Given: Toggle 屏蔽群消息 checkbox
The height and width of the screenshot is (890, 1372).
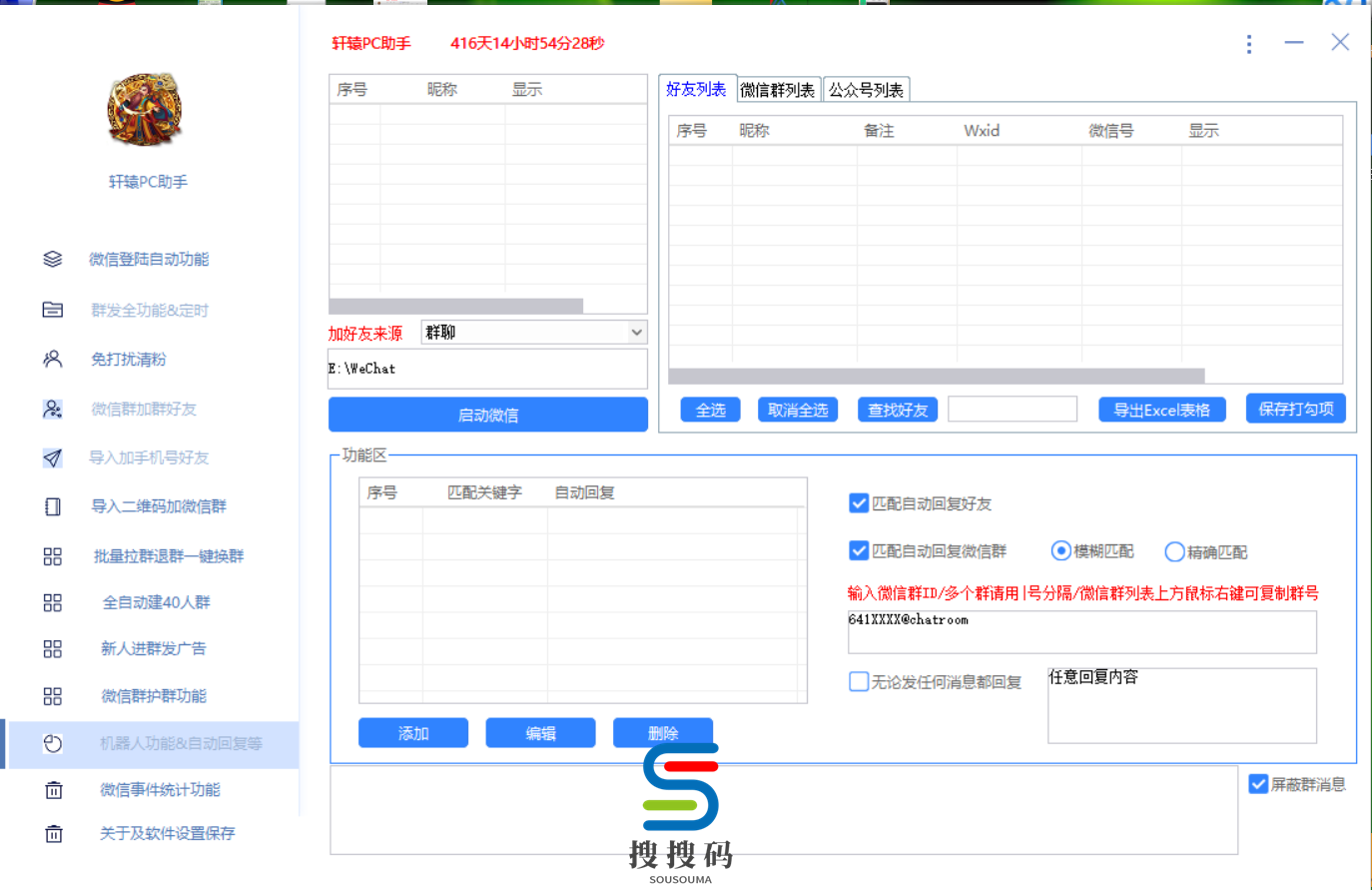Looking at the screenshot, I should [x=1258, y=784].
